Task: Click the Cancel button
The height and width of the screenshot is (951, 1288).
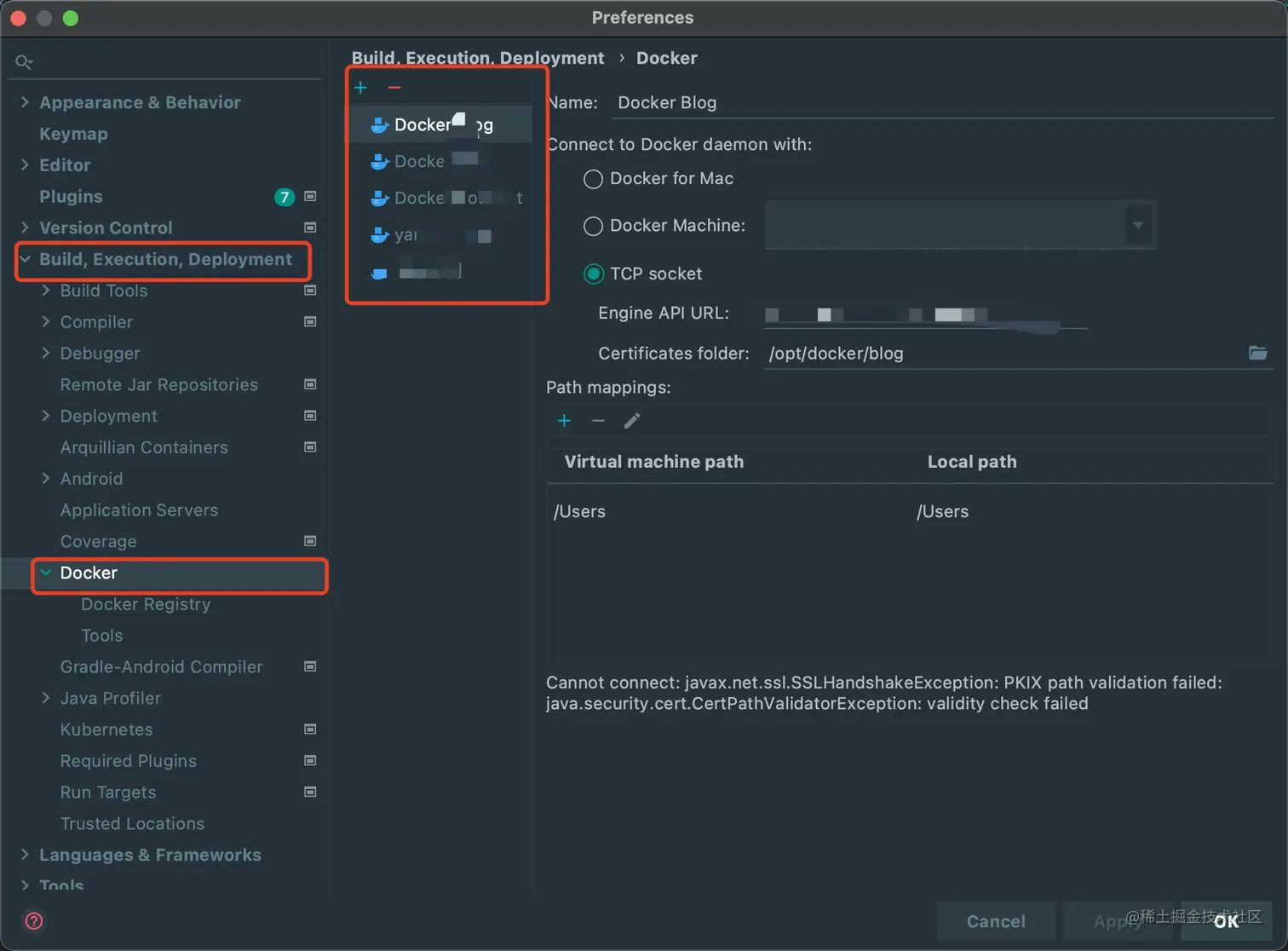Action: [x=996, y=921]
